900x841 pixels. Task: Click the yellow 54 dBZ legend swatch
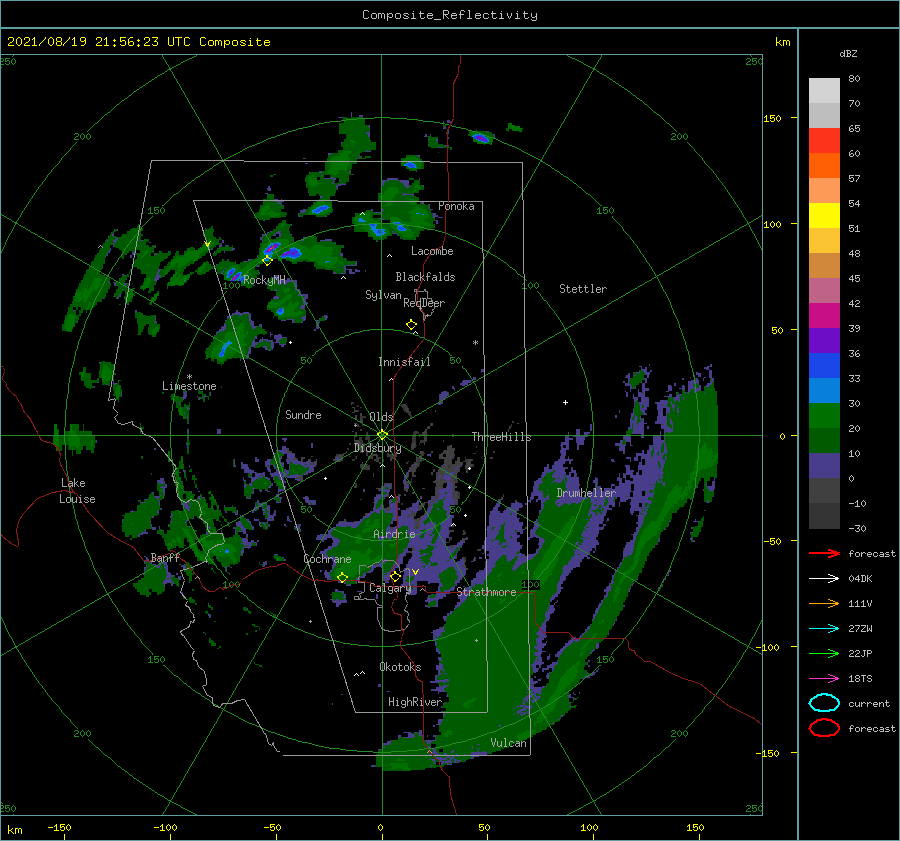[x=824, y=215]
